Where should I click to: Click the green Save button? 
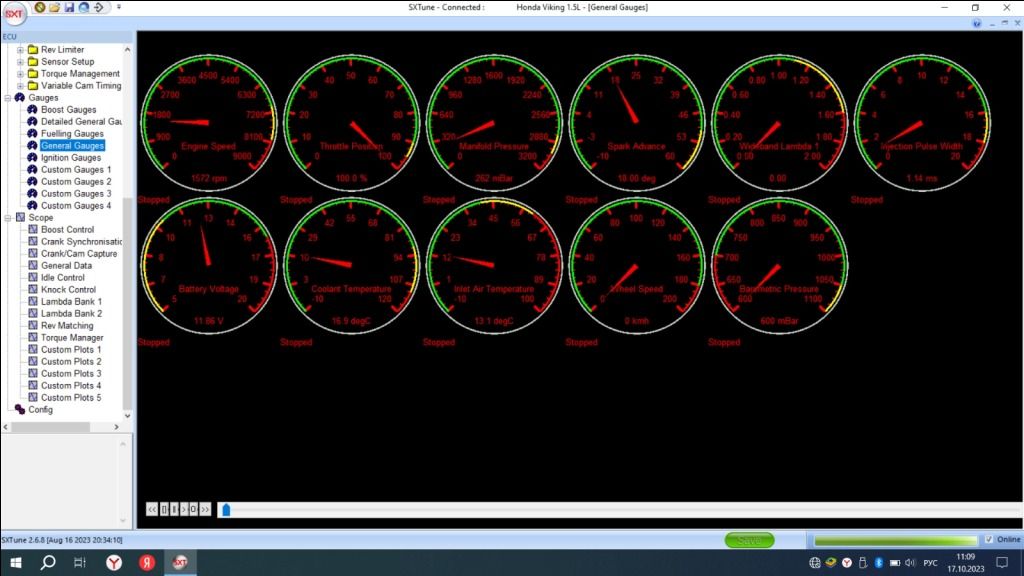tap(749, 540)
